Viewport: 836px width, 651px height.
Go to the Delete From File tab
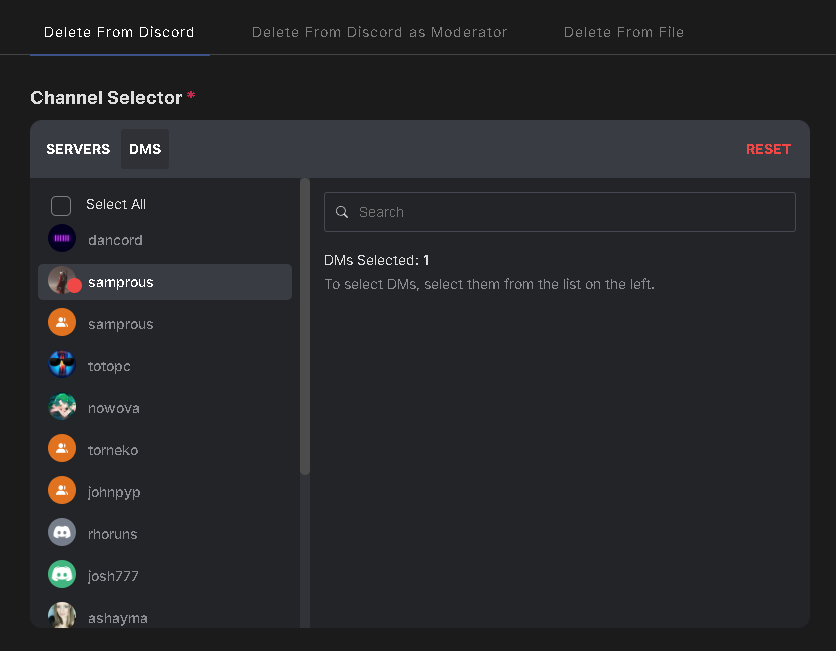point(624,33)
